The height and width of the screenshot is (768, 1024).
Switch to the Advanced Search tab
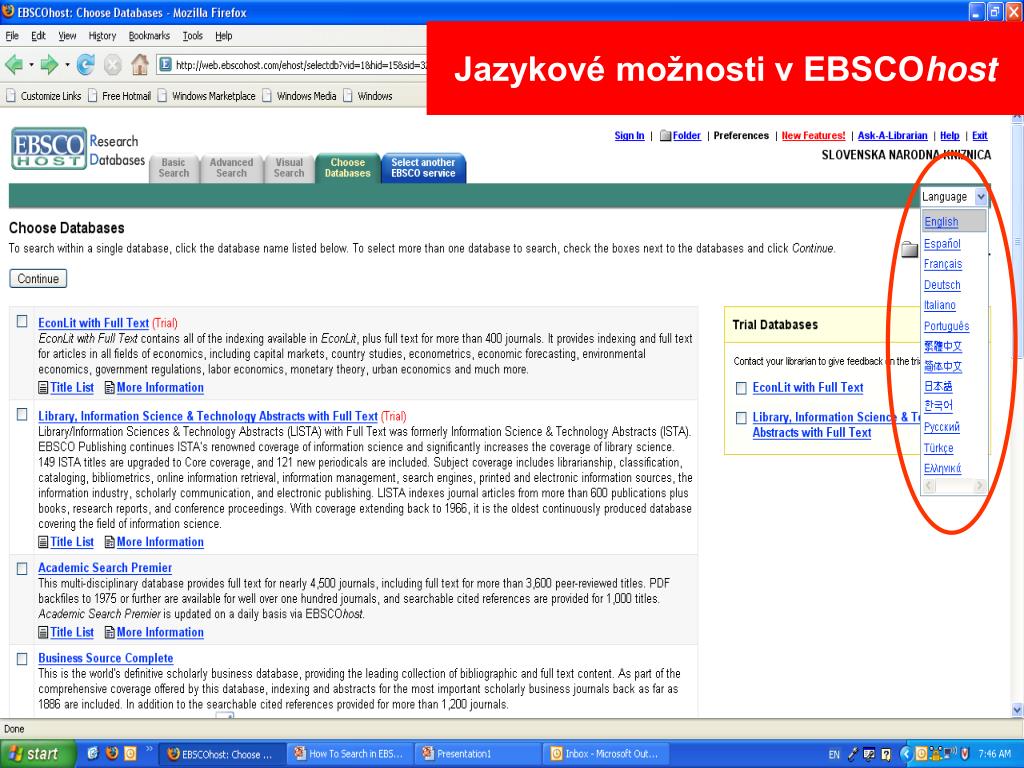pyautogui.click(x=231, y=168)
